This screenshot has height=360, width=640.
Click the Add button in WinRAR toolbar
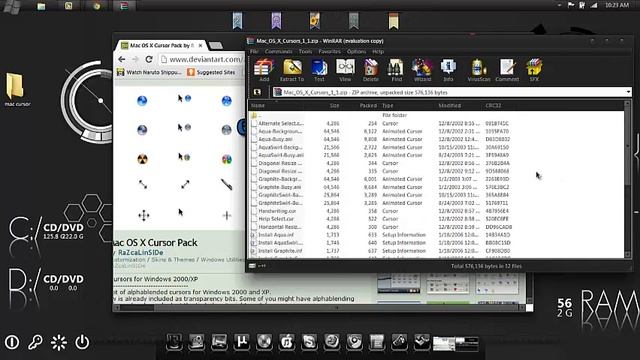pyautogui.click(x=264, y=70)
